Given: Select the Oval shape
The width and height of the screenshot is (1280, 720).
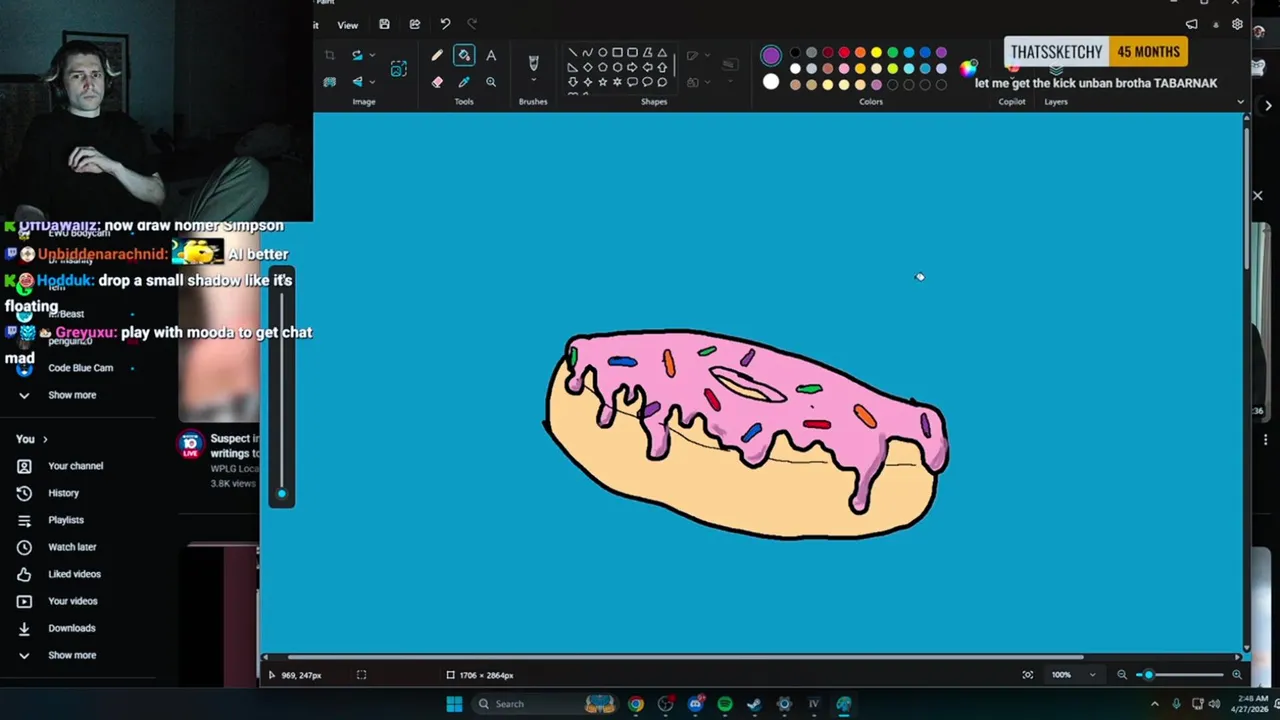Looking at the screenshot, I should point(602,52).
